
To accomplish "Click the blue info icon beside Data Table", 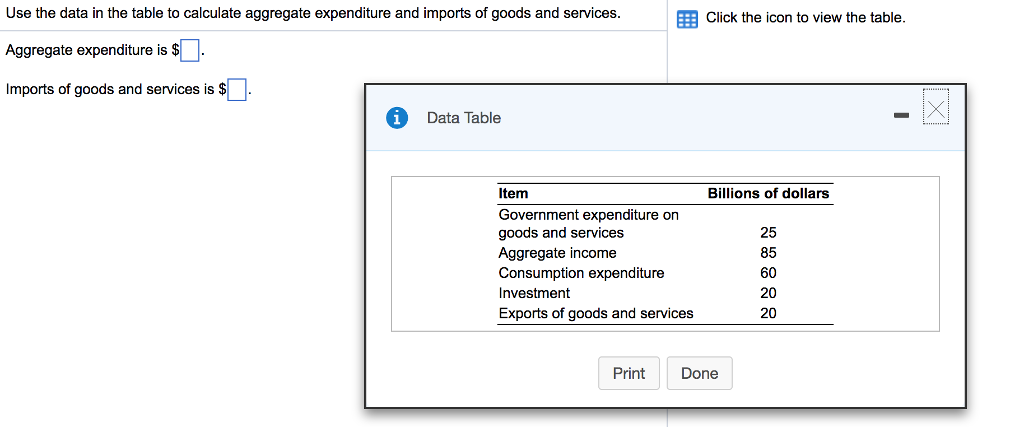I will 398,118.
